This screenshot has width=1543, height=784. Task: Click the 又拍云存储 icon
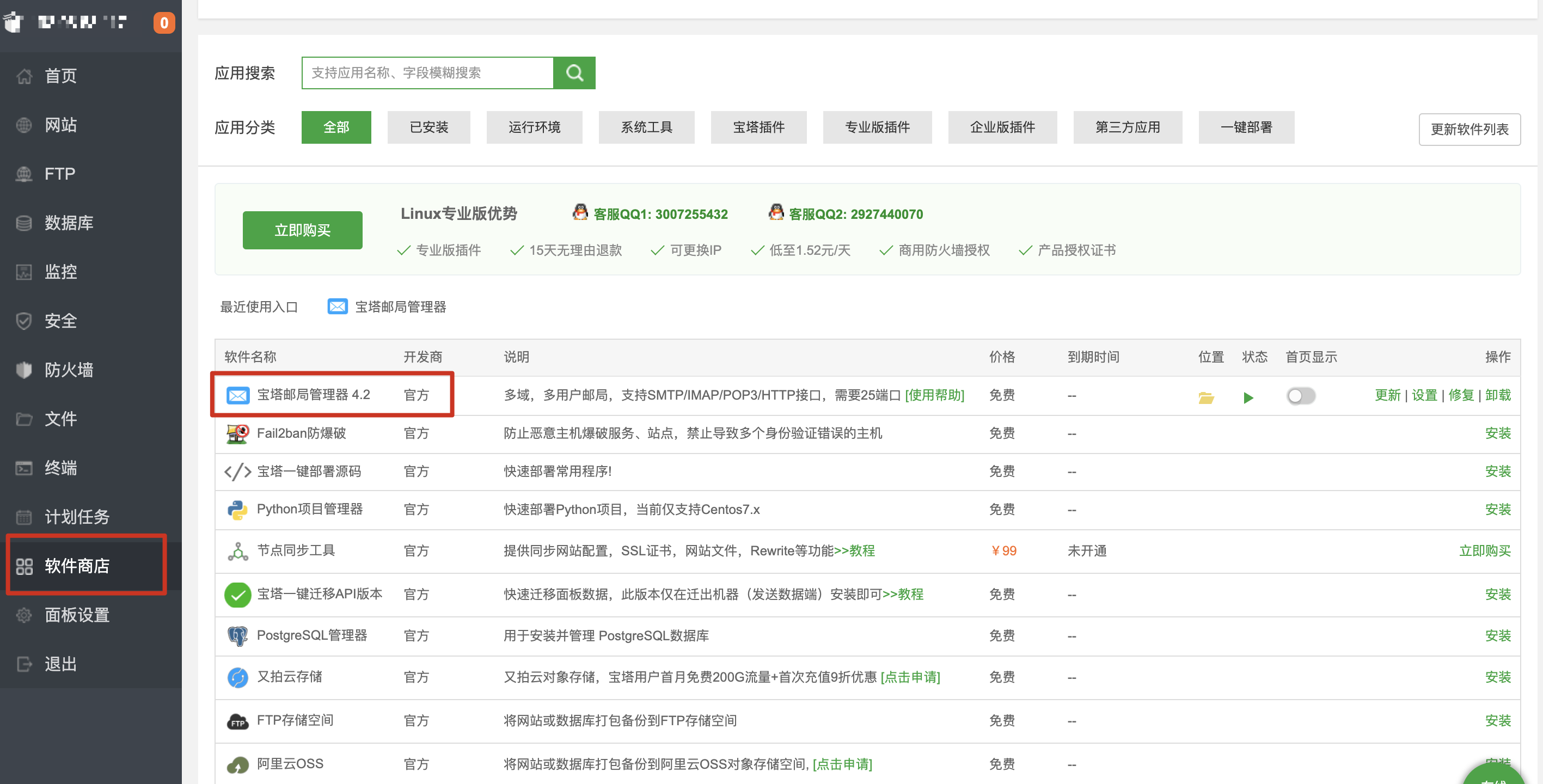coord(238,677)
